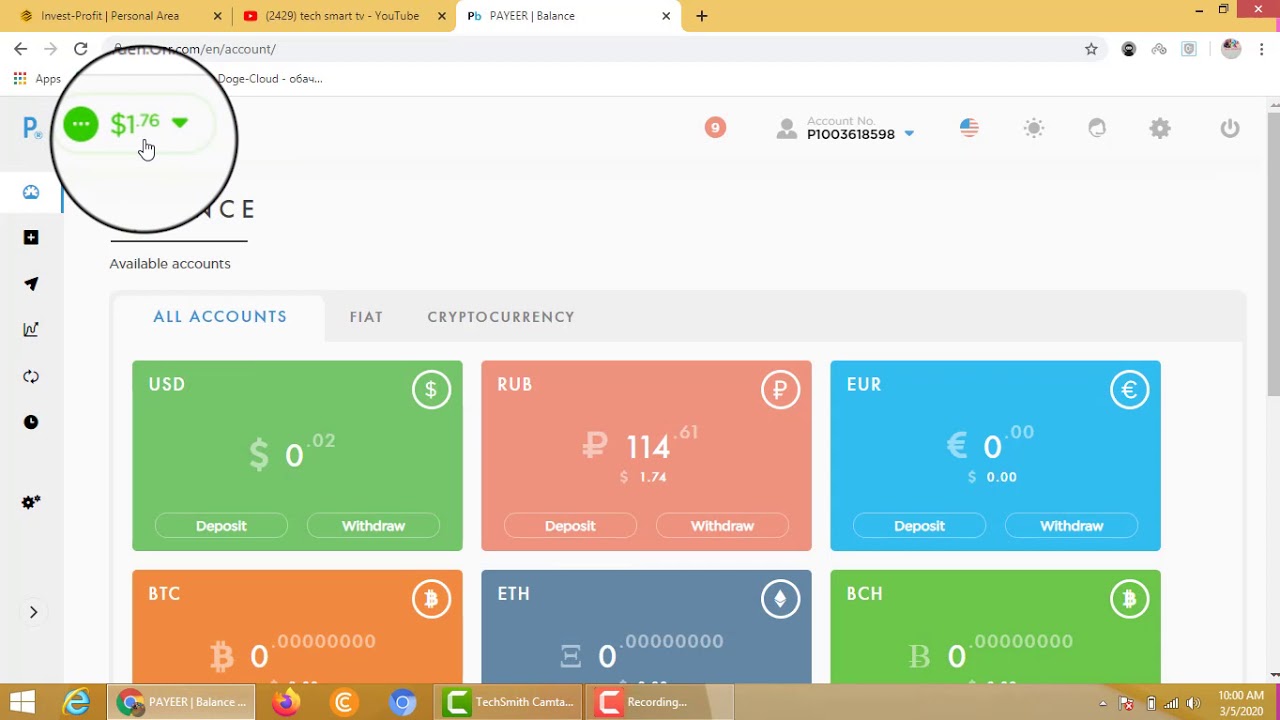Open a new browser tab
The image size is (1280, 720).
tap(702, 16)
